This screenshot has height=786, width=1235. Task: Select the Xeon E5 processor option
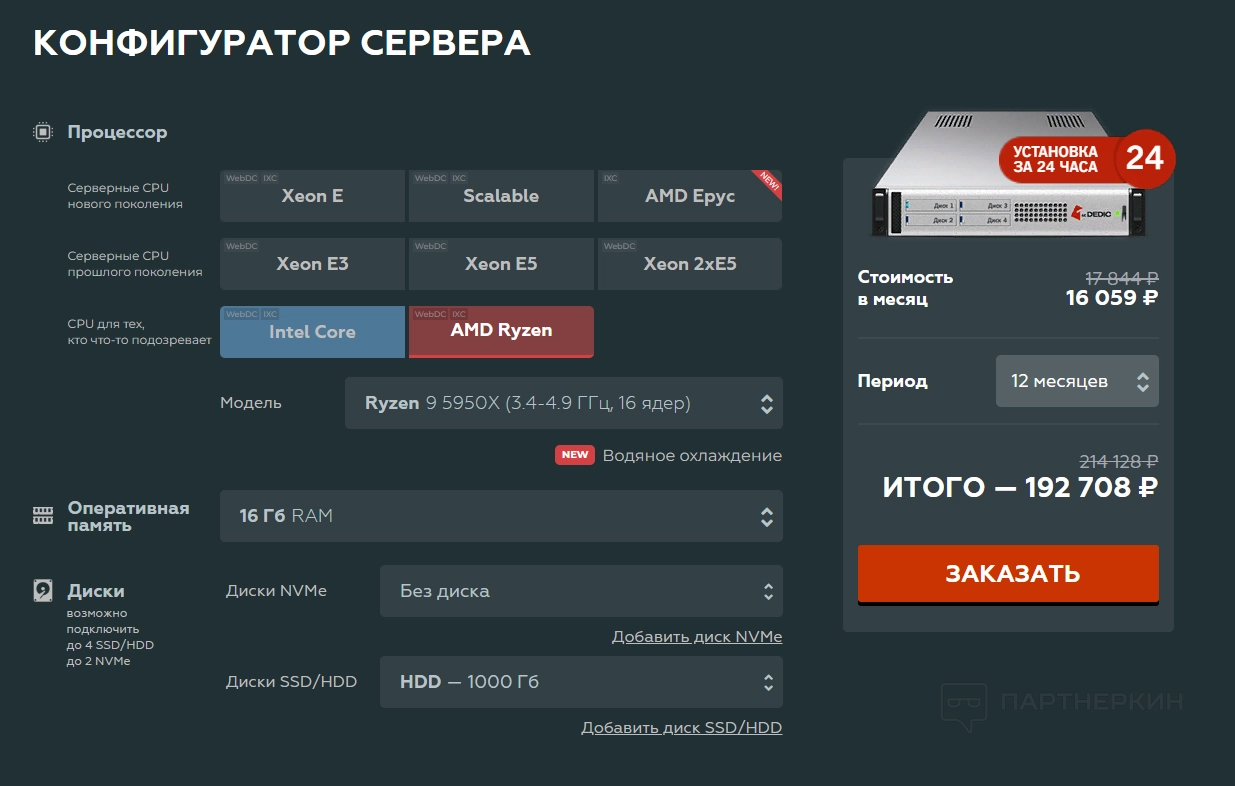pyautogui.click(x=501, y=264)
